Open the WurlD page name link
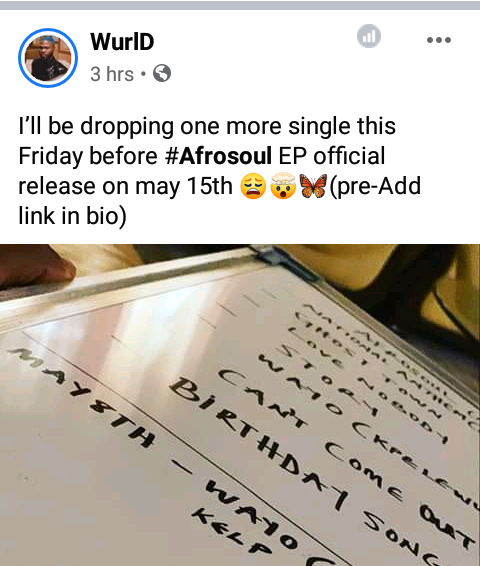The width and height of the screenshot is (480, 566). [x=122, y=42]
